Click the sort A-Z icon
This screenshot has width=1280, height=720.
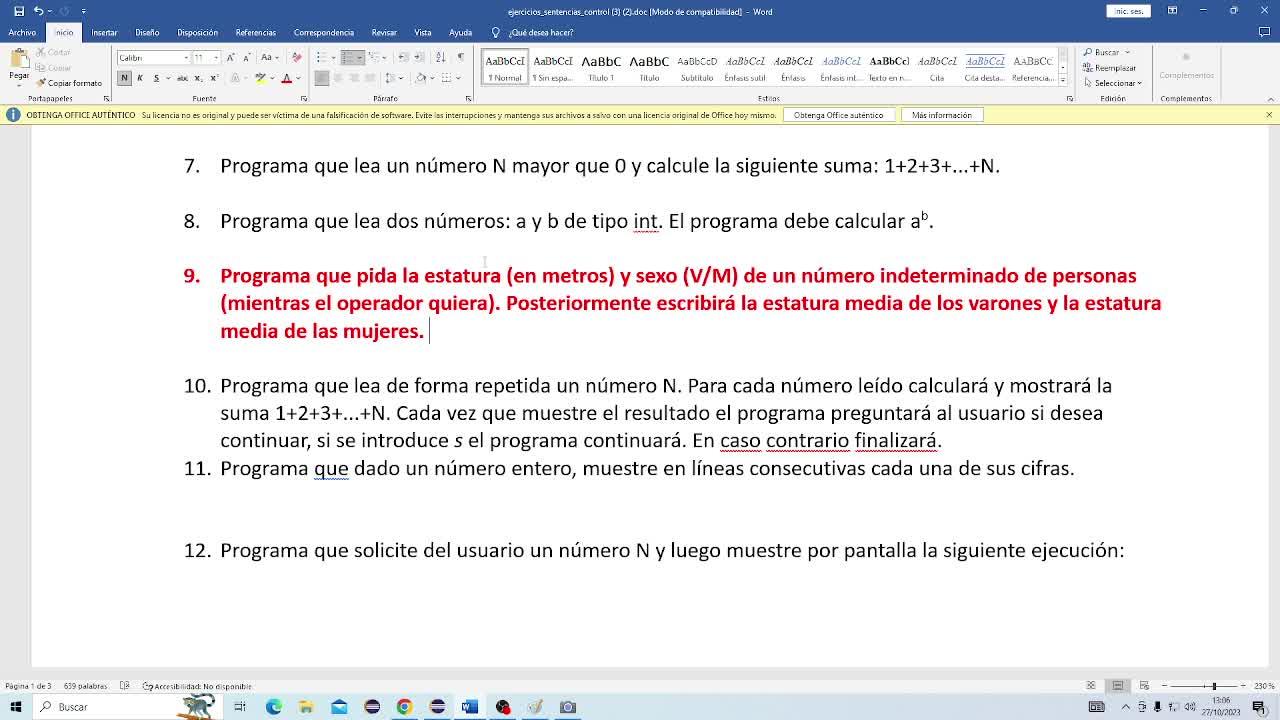point(441,57)
